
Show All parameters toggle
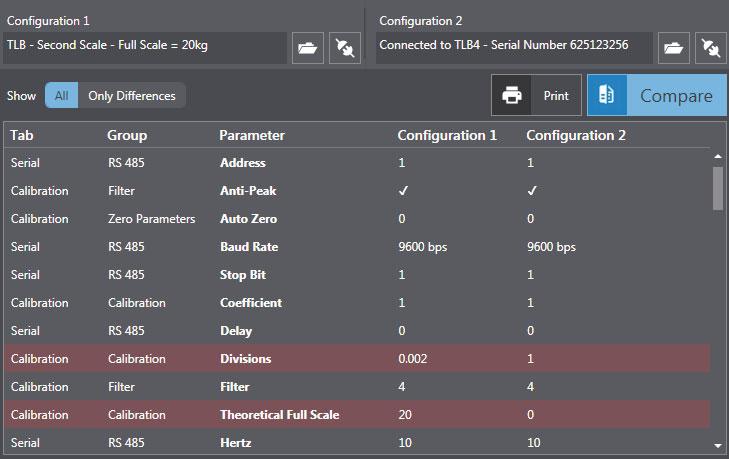click(61, 96)
